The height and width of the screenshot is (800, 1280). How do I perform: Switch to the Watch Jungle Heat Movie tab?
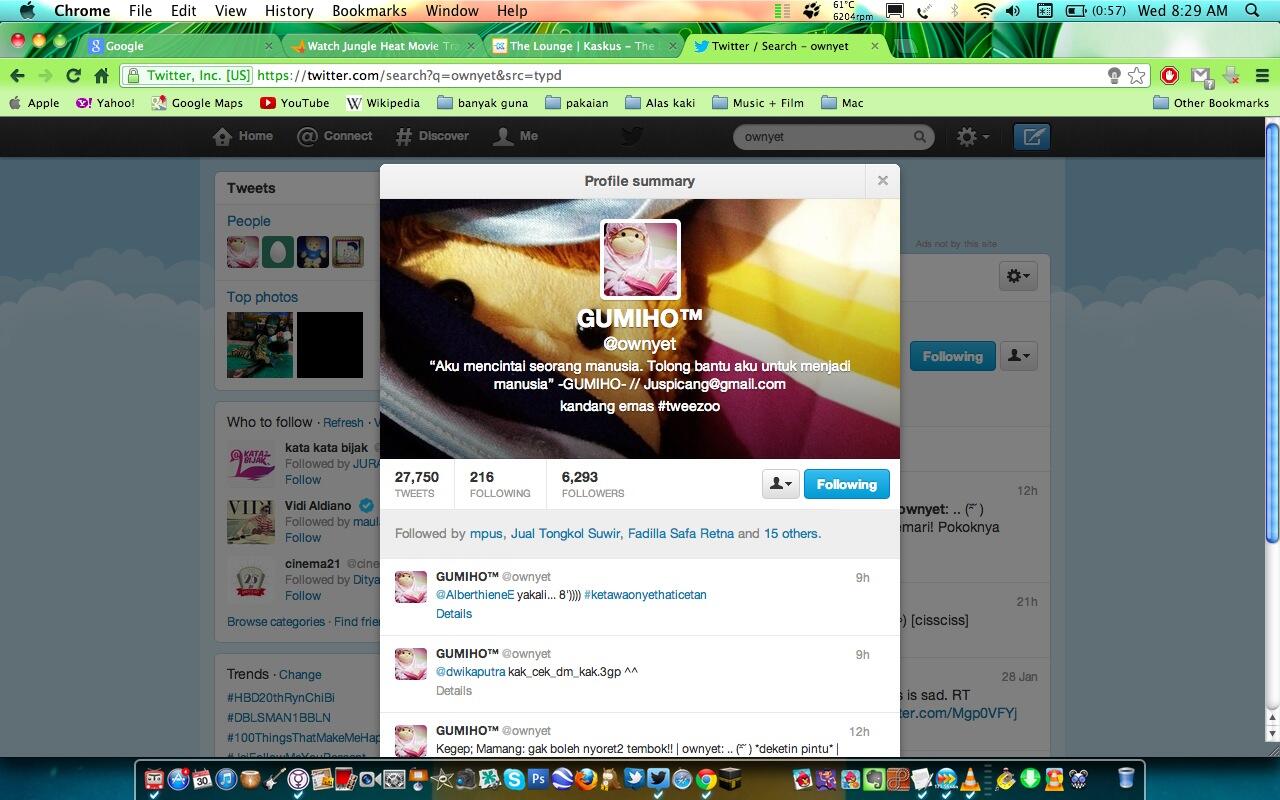tap(381, 46)
